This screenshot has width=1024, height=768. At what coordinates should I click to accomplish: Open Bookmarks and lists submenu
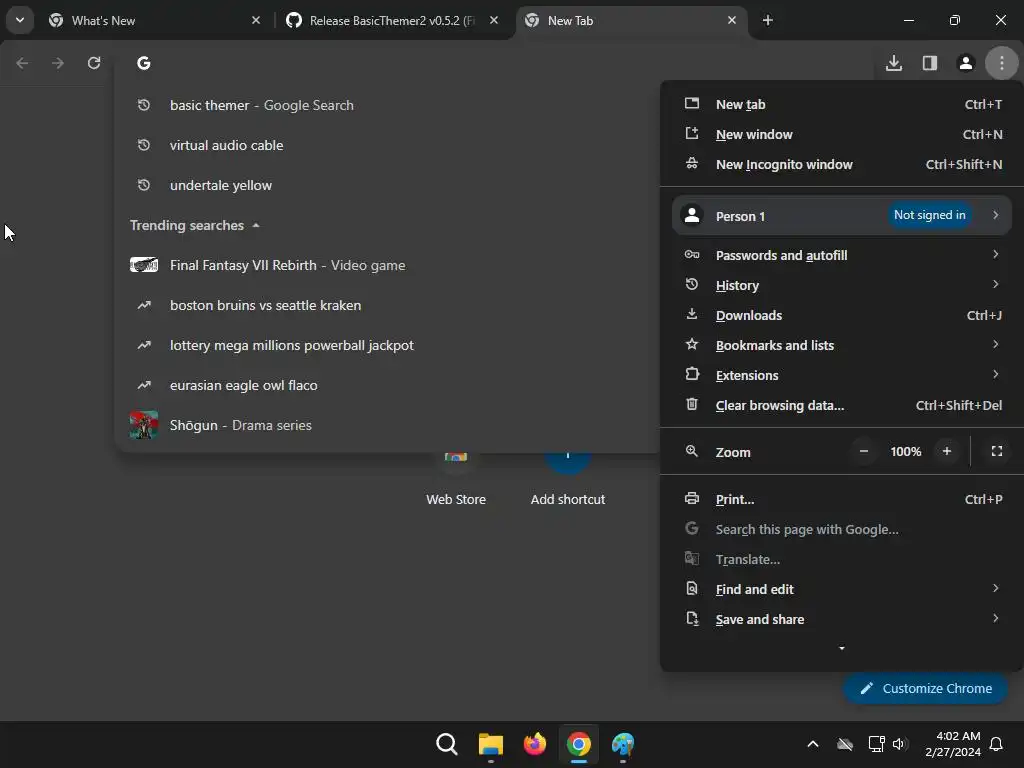842,345
